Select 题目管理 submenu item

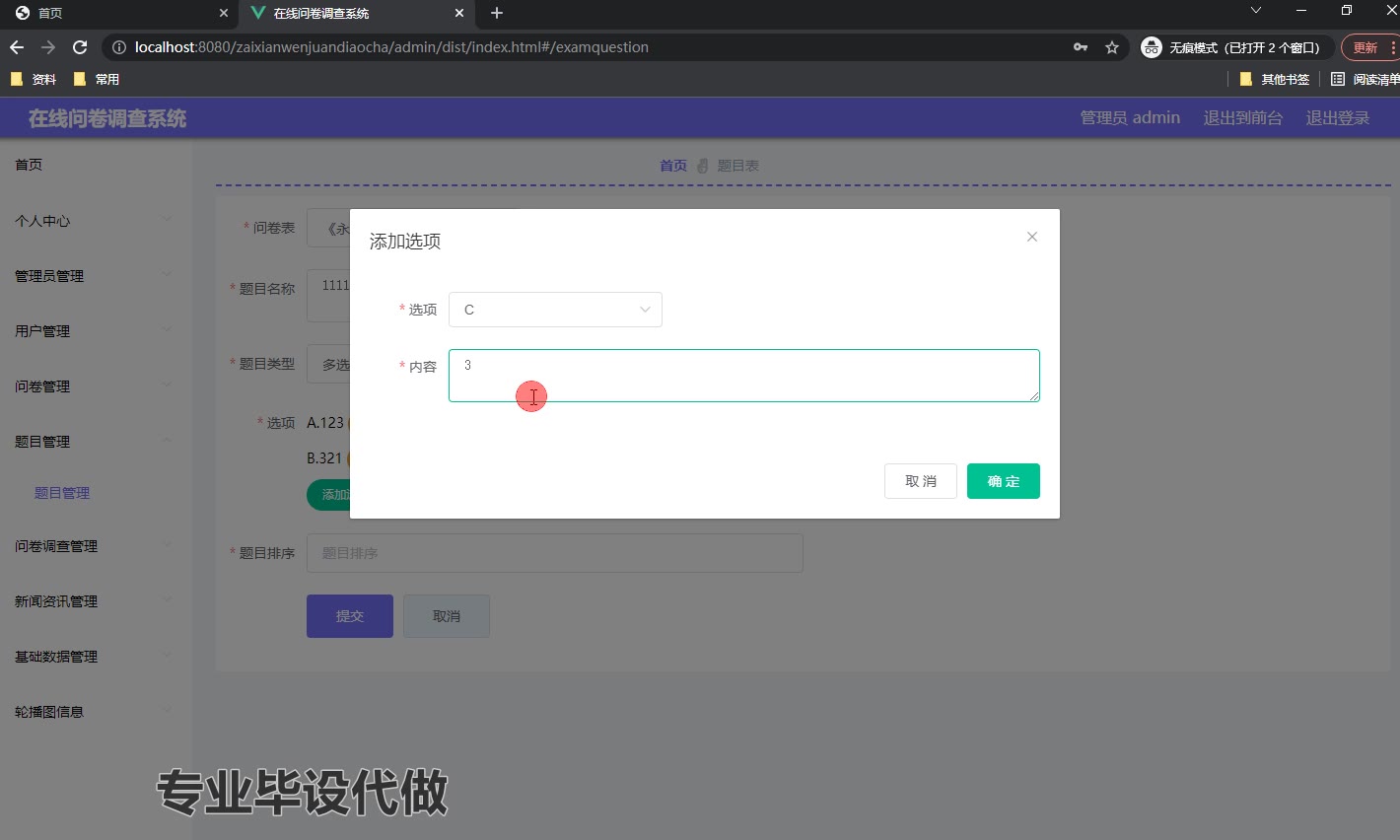click(62, 493)
